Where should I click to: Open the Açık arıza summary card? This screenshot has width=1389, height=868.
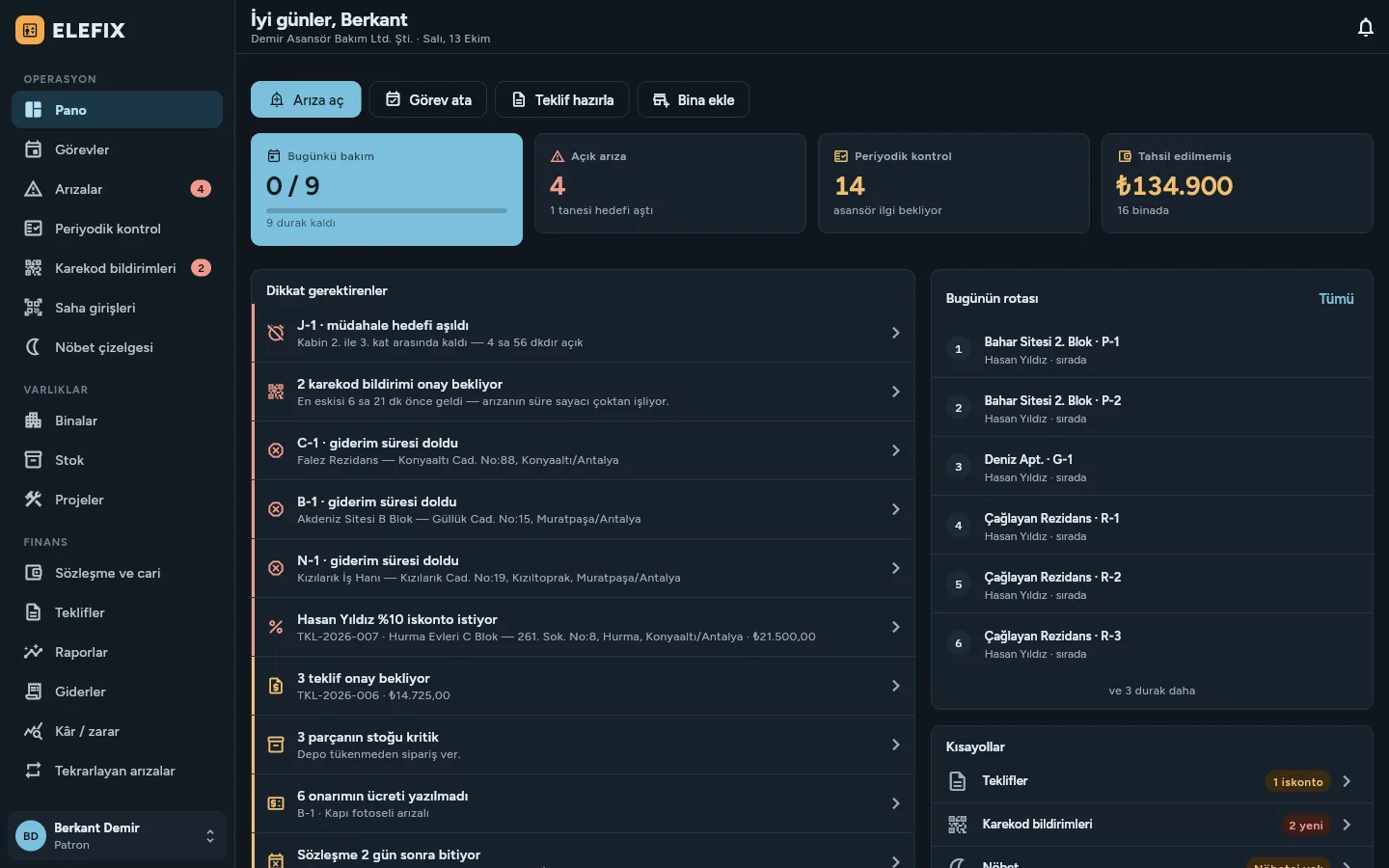click(x=670, y=183)
